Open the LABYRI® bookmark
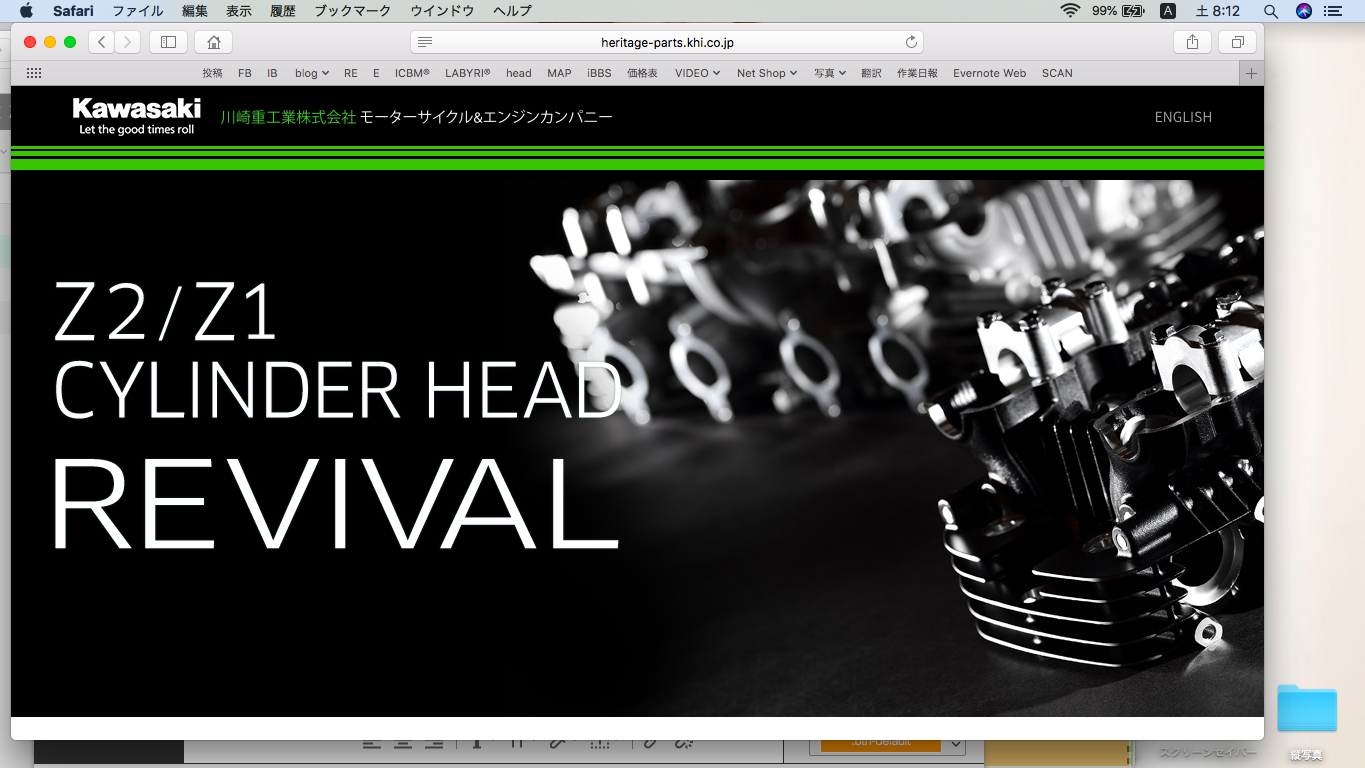Viewport: 1365px width, 768px height. pos(468,73)
